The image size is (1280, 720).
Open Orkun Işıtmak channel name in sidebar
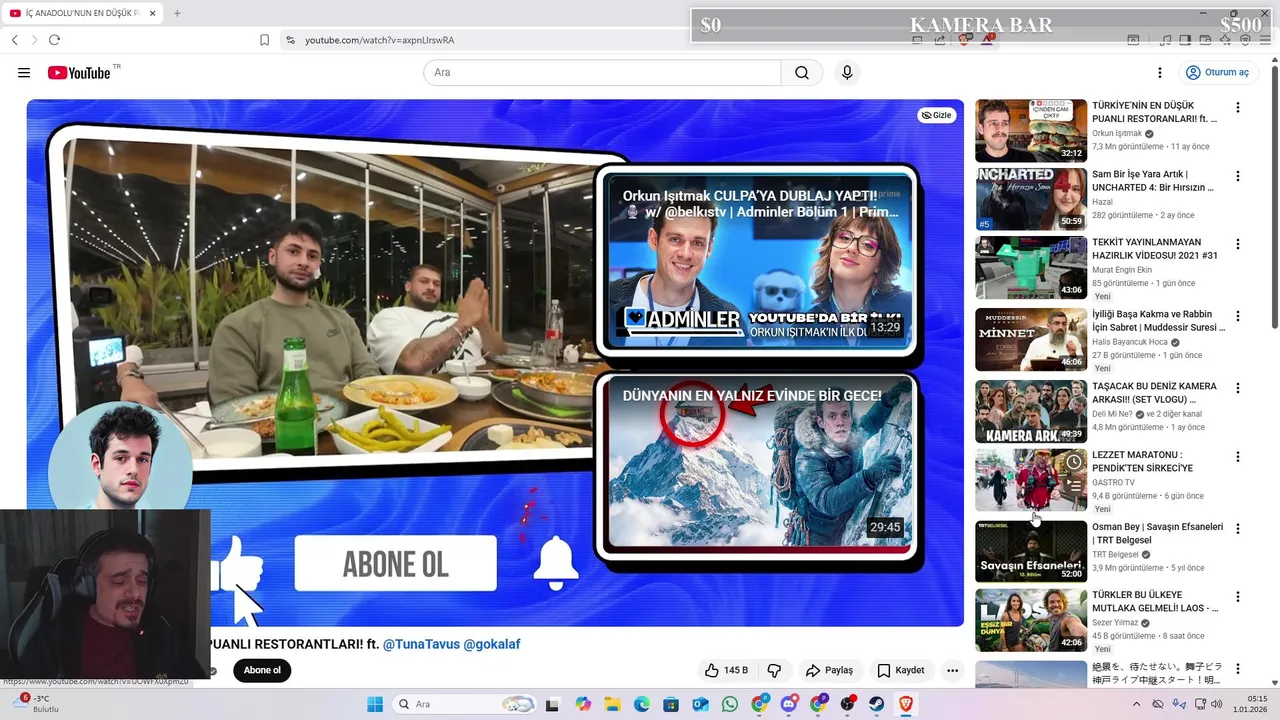click(x=1117, y=133)
